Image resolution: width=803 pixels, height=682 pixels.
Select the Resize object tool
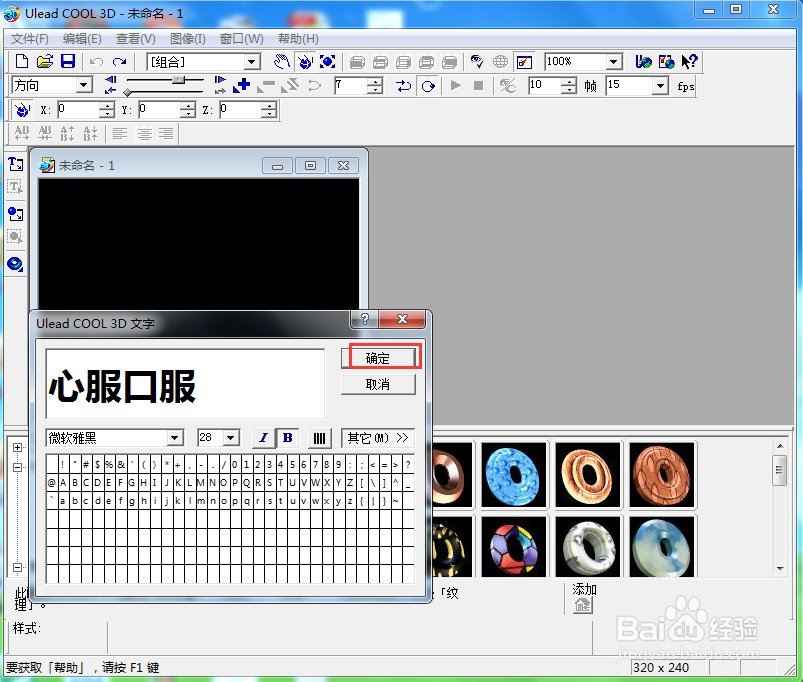coord(328,62)
